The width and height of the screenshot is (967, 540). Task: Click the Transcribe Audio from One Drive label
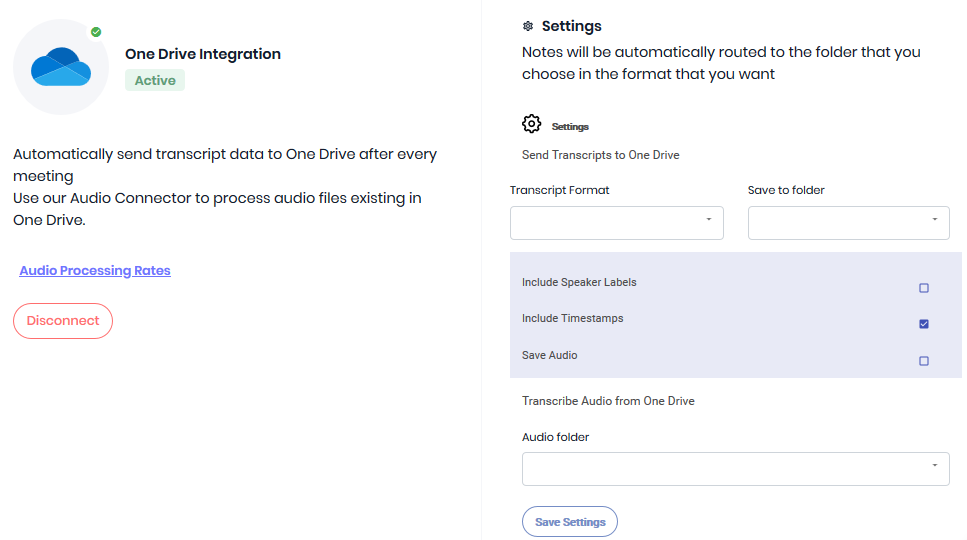click(x=608, y=401)
